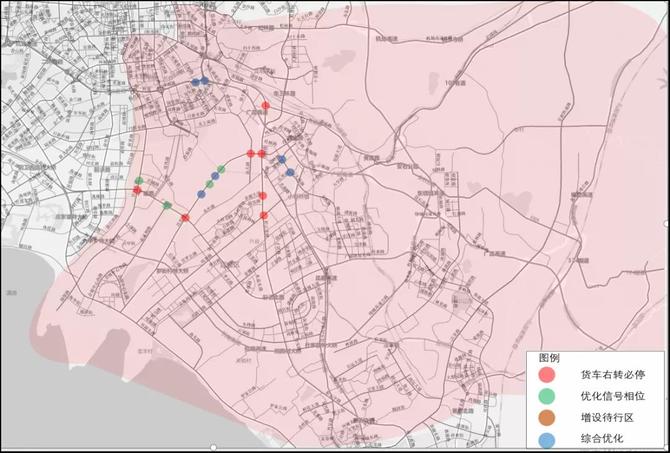Click the southernmost blue map marker

[x=203, y=193]
